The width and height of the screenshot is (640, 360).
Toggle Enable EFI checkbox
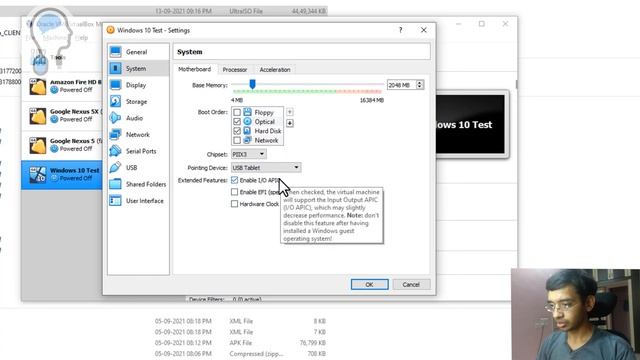(x=234, y=192)
